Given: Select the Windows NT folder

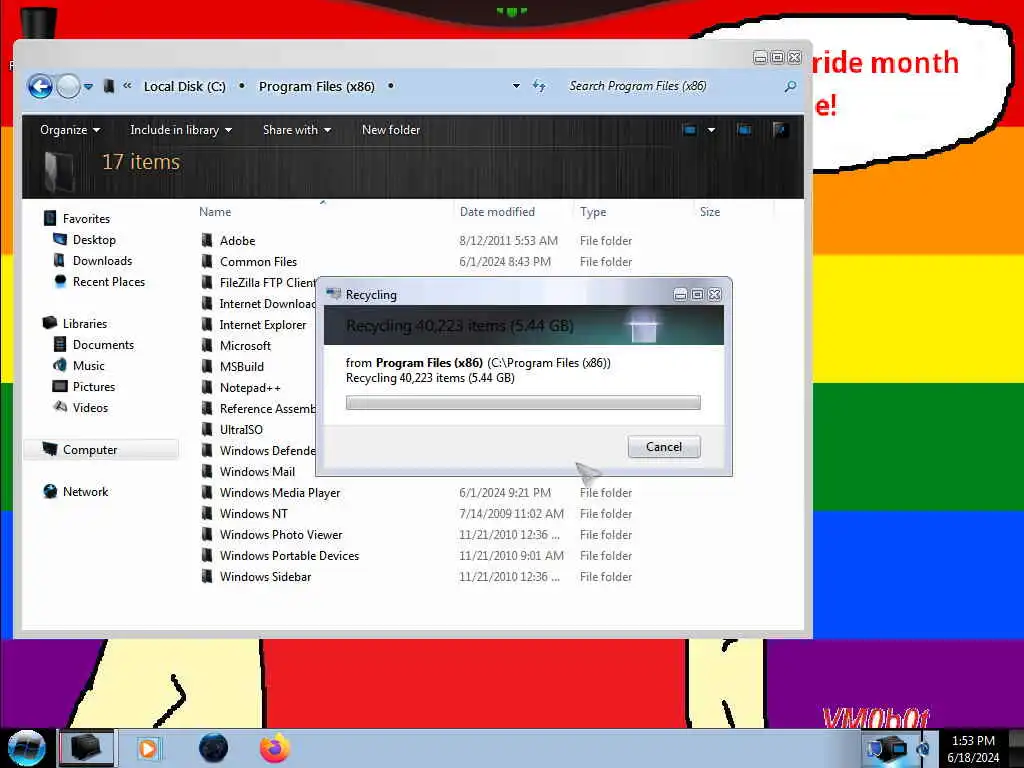Looking at the screenshot, I should tap(253, 513).
